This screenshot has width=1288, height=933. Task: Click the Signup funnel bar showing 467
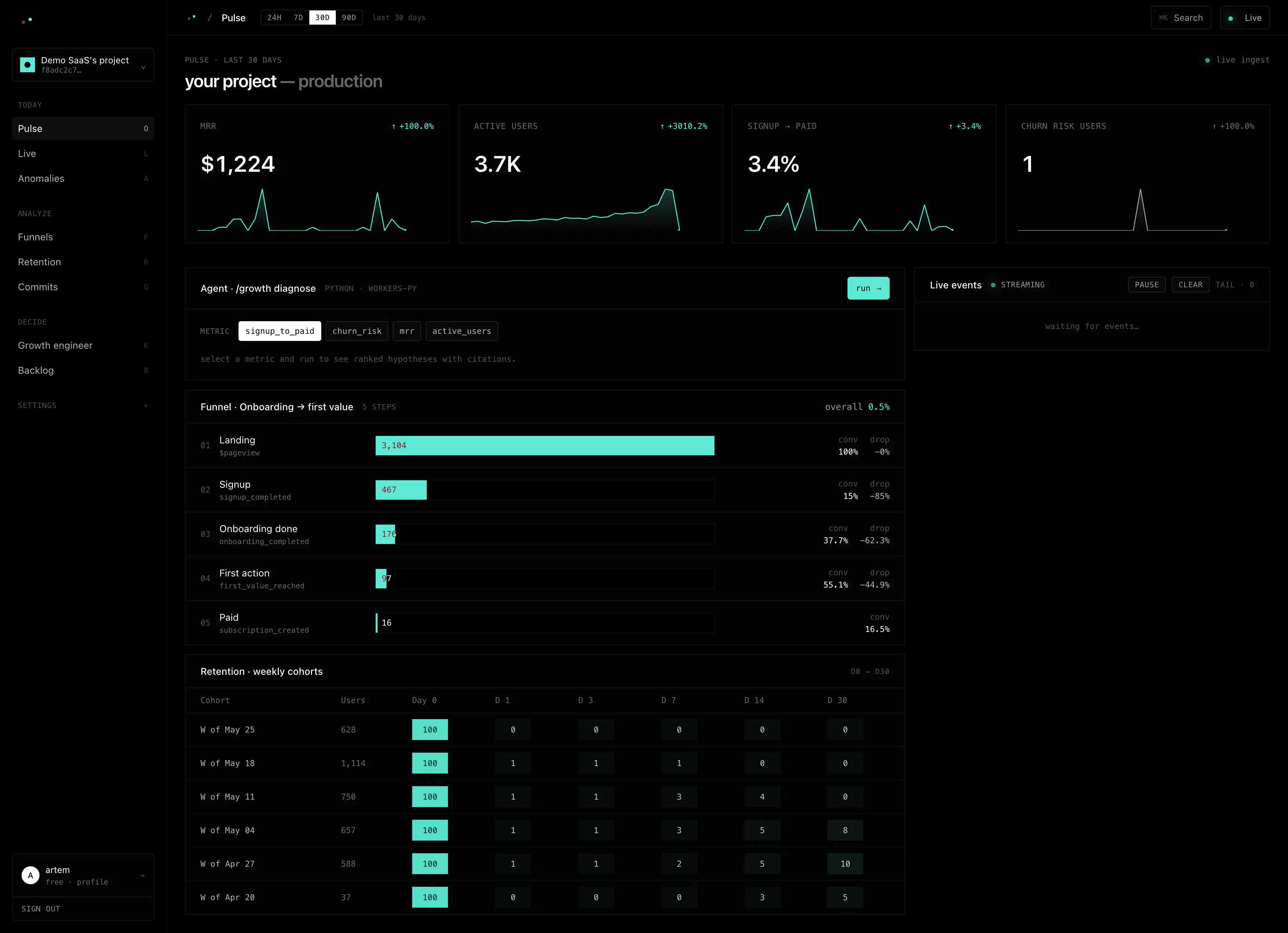point(401,490)
